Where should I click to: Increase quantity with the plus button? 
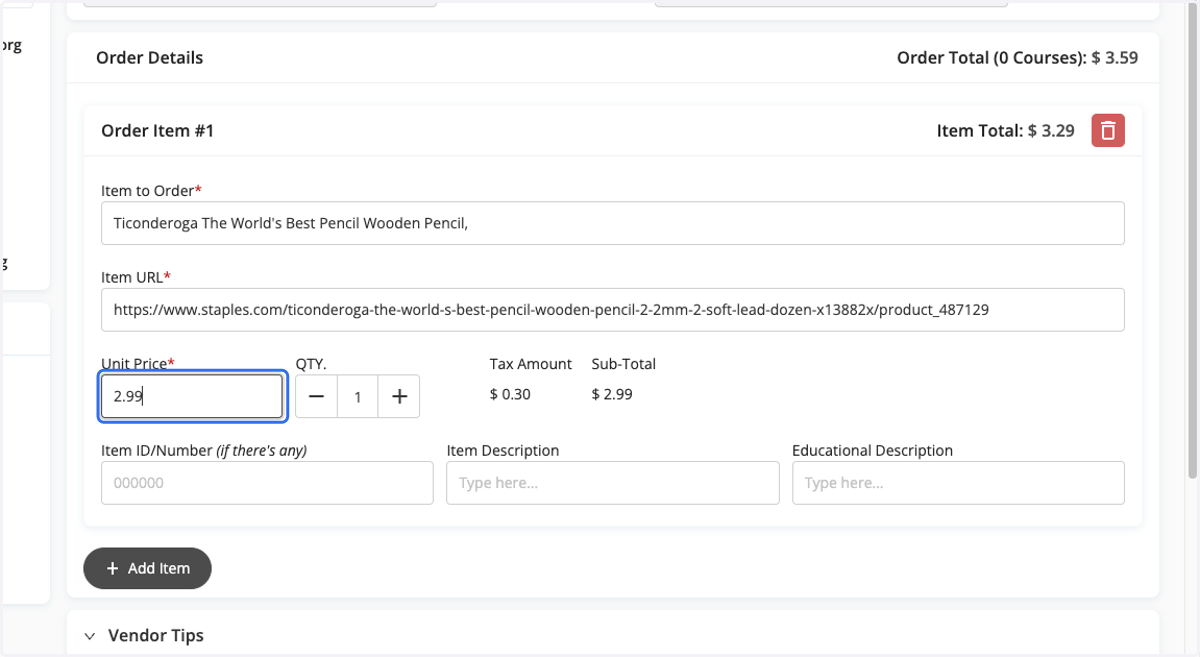pos(399,396)
